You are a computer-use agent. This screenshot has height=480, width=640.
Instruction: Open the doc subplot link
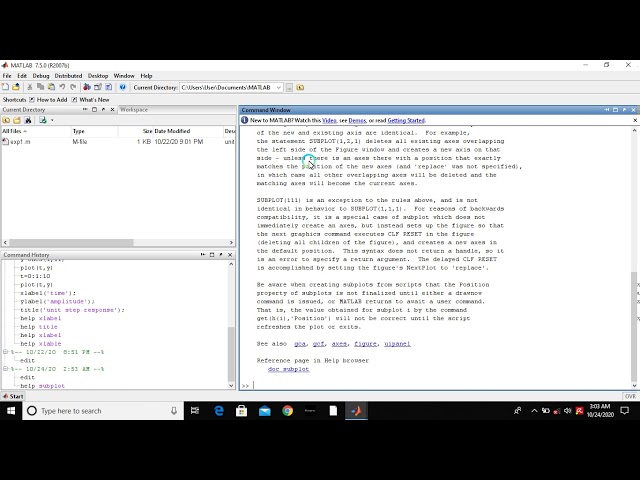288,369
